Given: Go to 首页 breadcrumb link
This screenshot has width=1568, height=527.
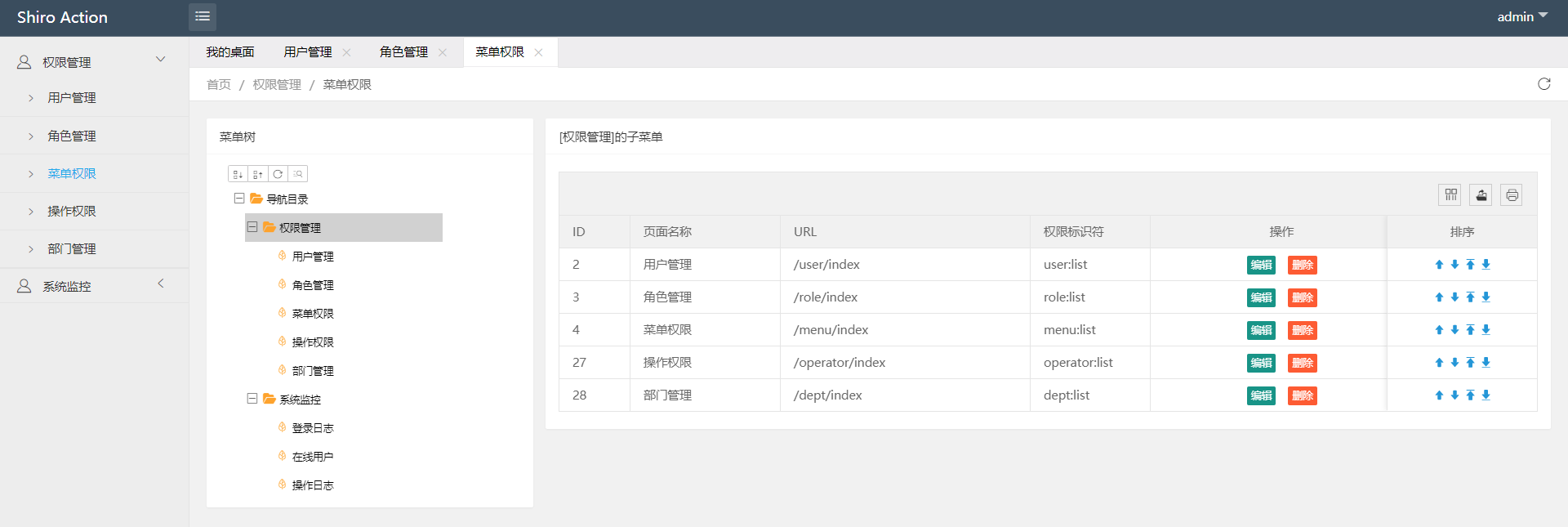Looking at the screenshot, I should click(x=219, y=85).
